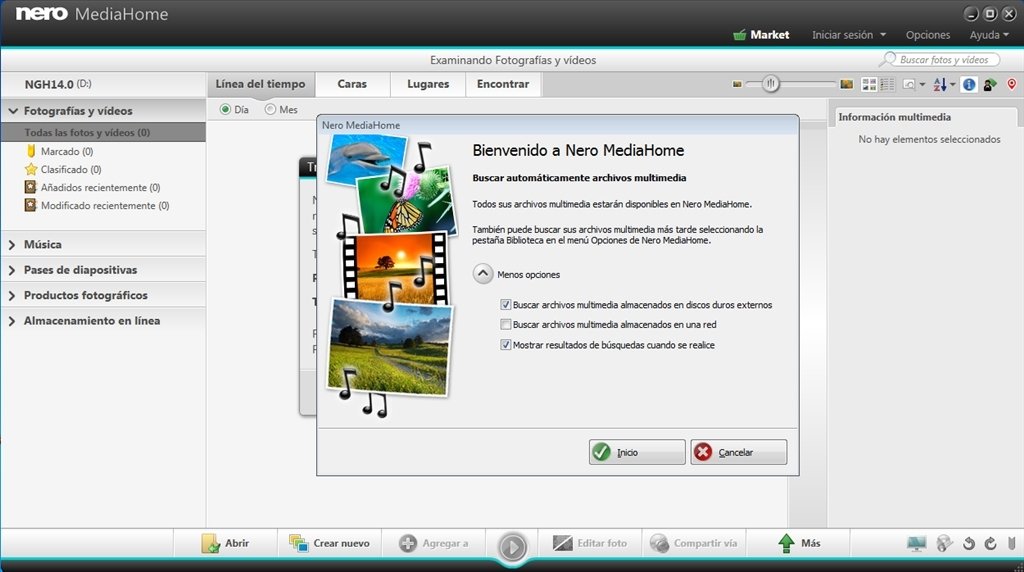The width and height of the screenshot is (1024, 572).
Task: Open the Opciones menu
Action: click(x=927, y=35)
